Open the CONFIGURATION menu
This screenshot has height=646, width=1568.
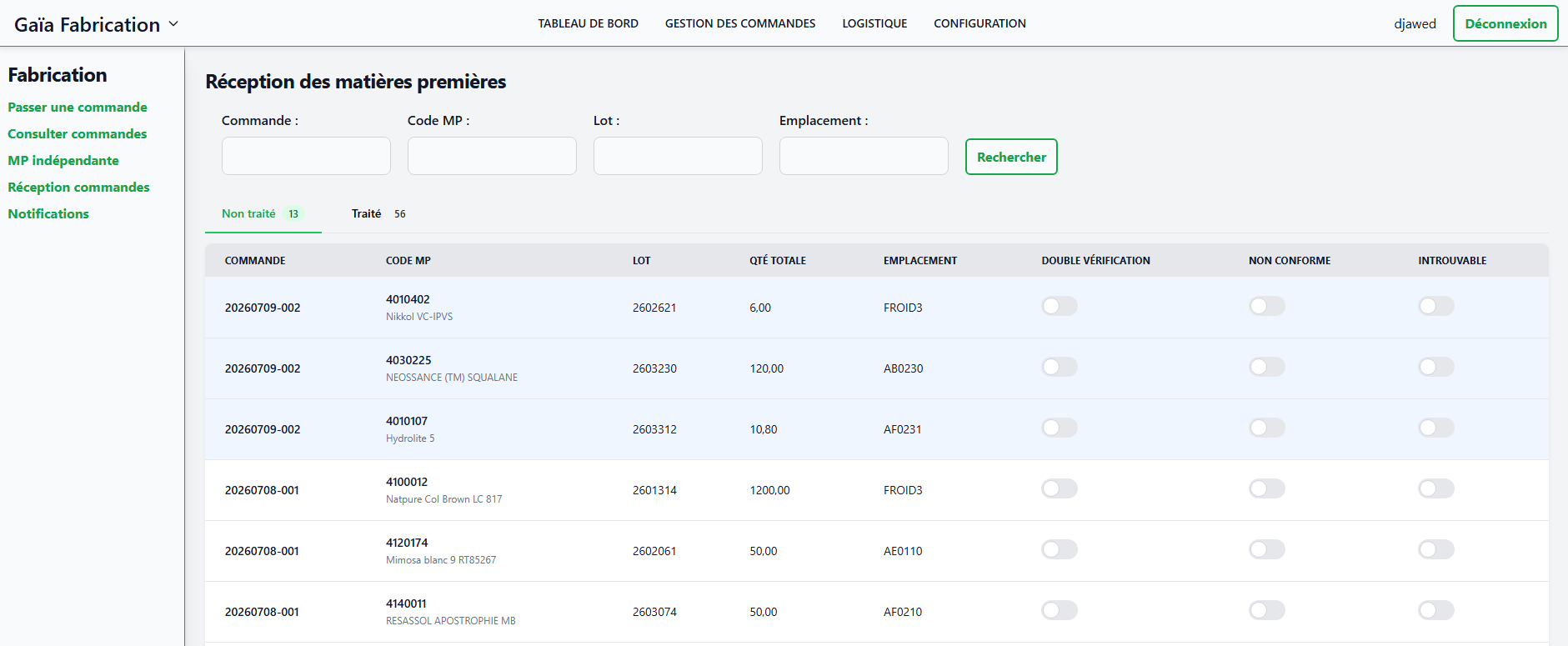click(x=979, y=23)
